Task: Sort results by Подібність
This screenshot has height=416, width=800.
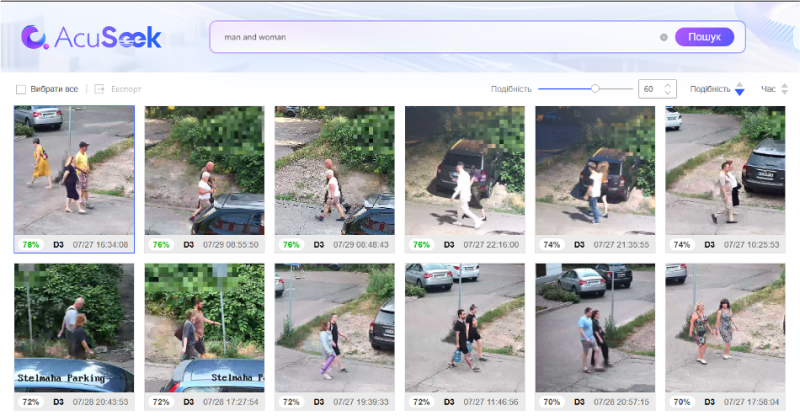Action: coord(710,89)
